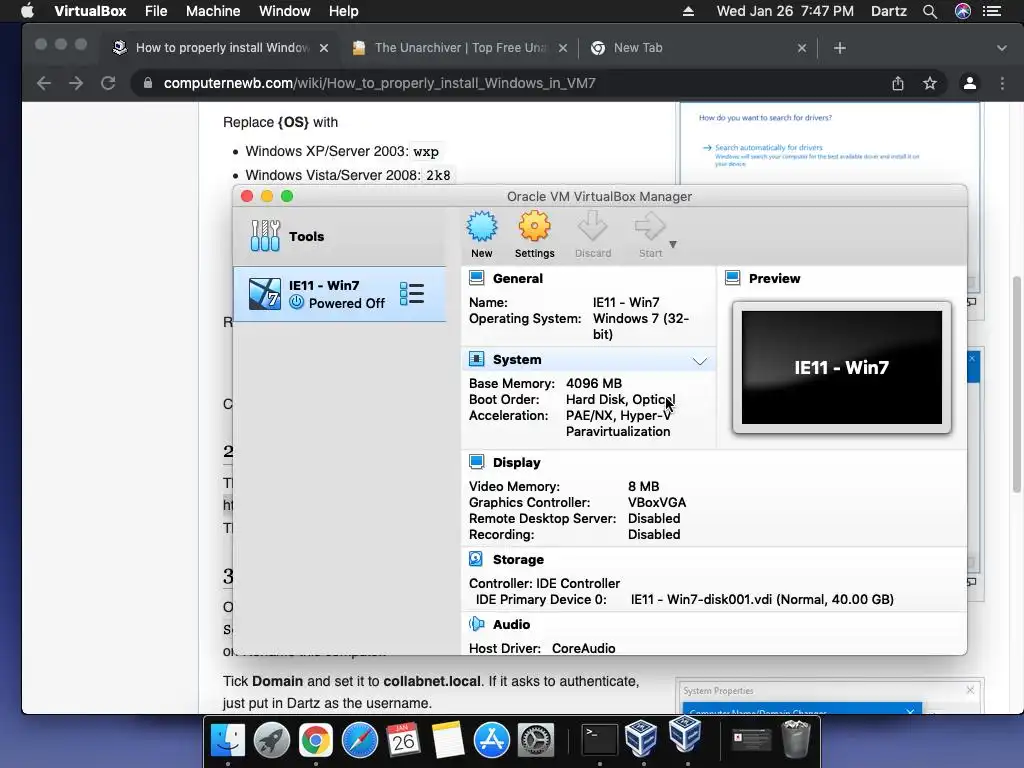Open the Control Center menu bar icon

(x=992, y=11)
